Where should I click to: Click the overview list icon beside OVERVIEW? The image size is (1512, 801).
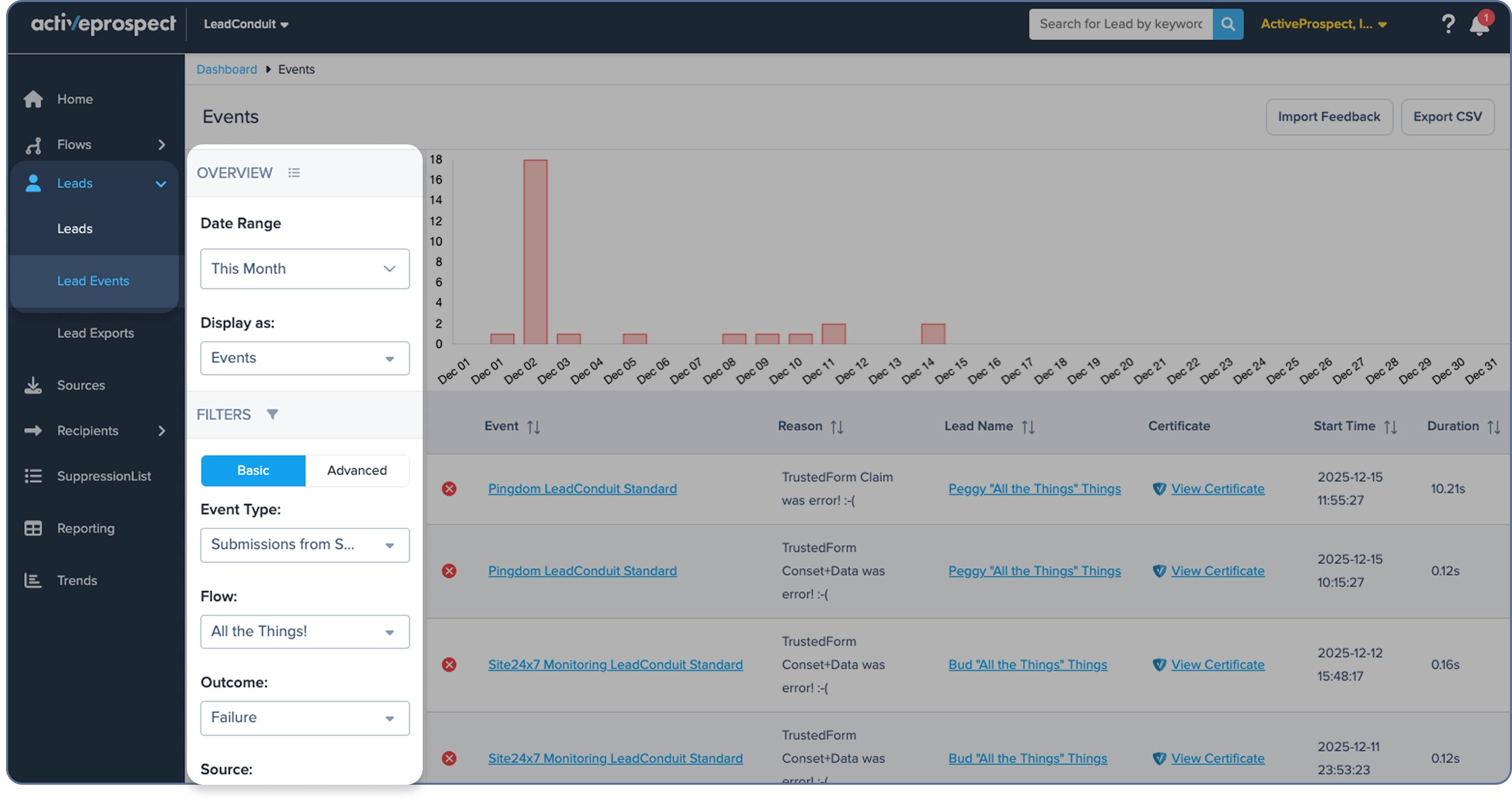coord(294,173)
